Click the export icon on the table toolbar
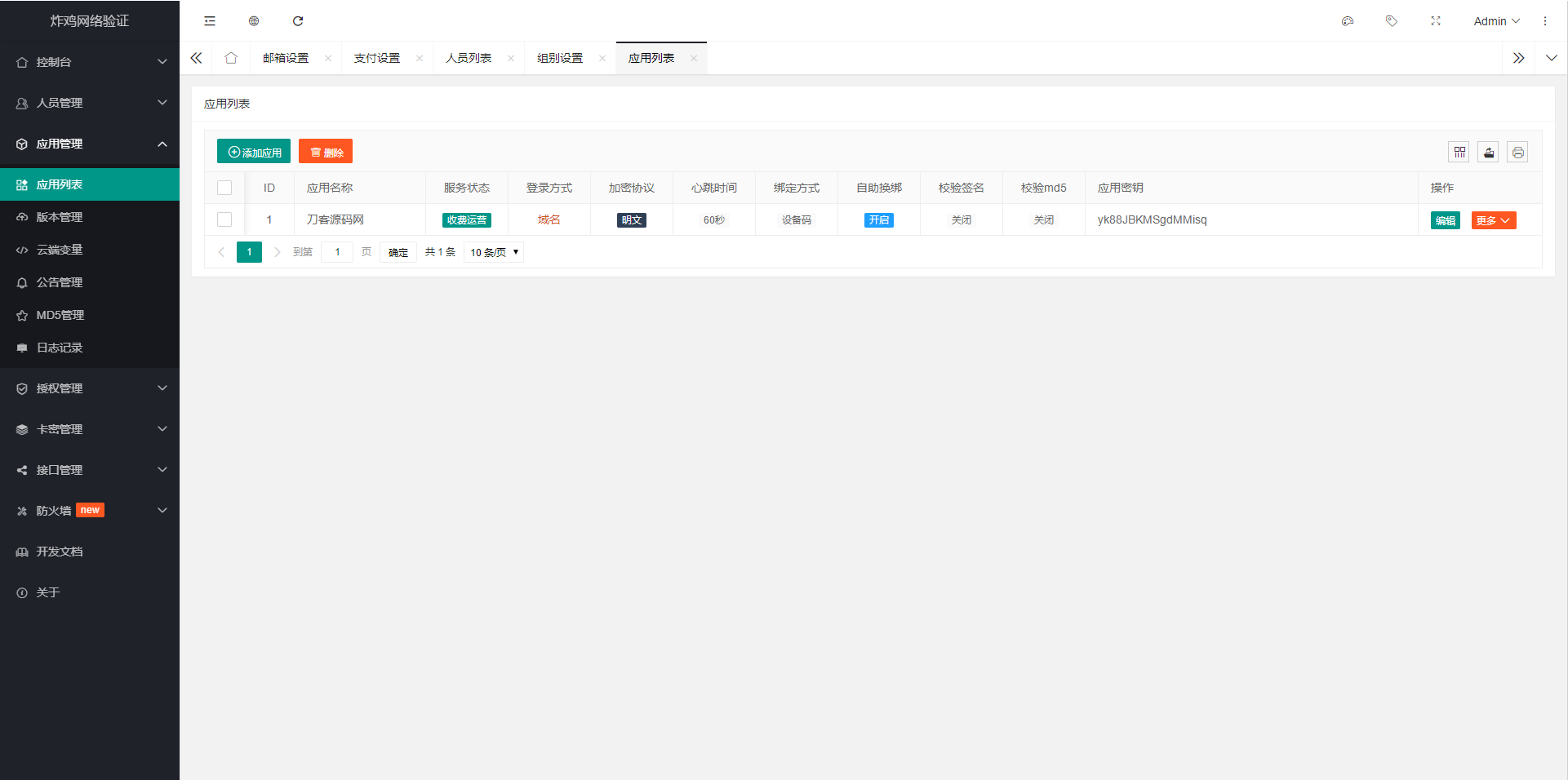 pos(1489,152)
